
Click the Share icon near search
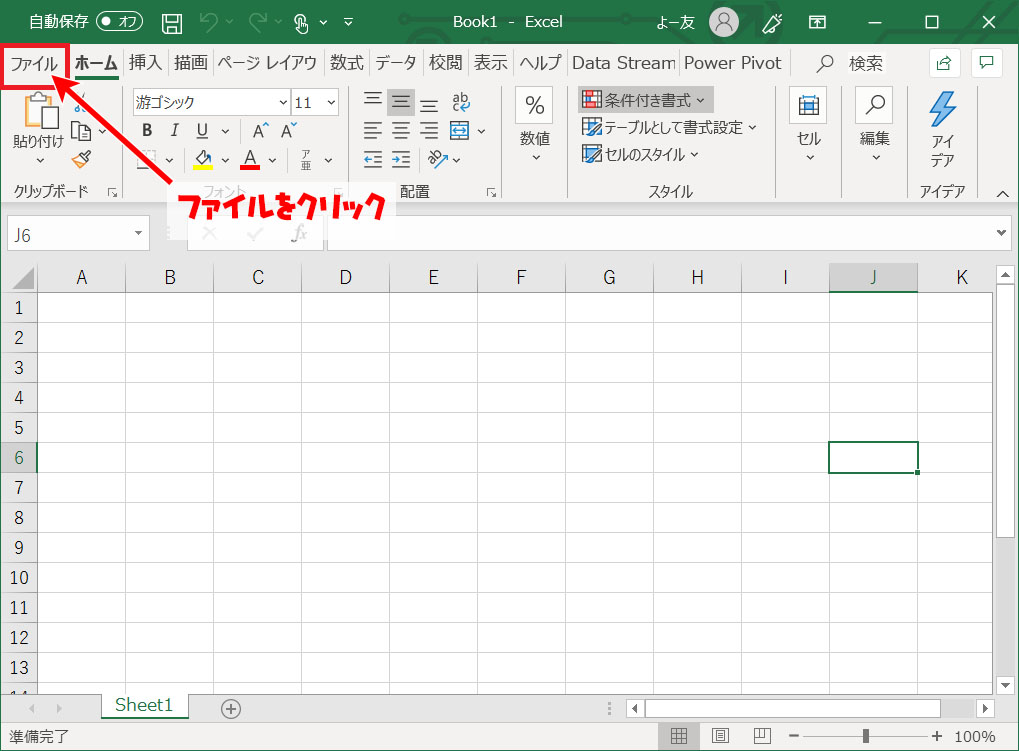pos(943,63)
